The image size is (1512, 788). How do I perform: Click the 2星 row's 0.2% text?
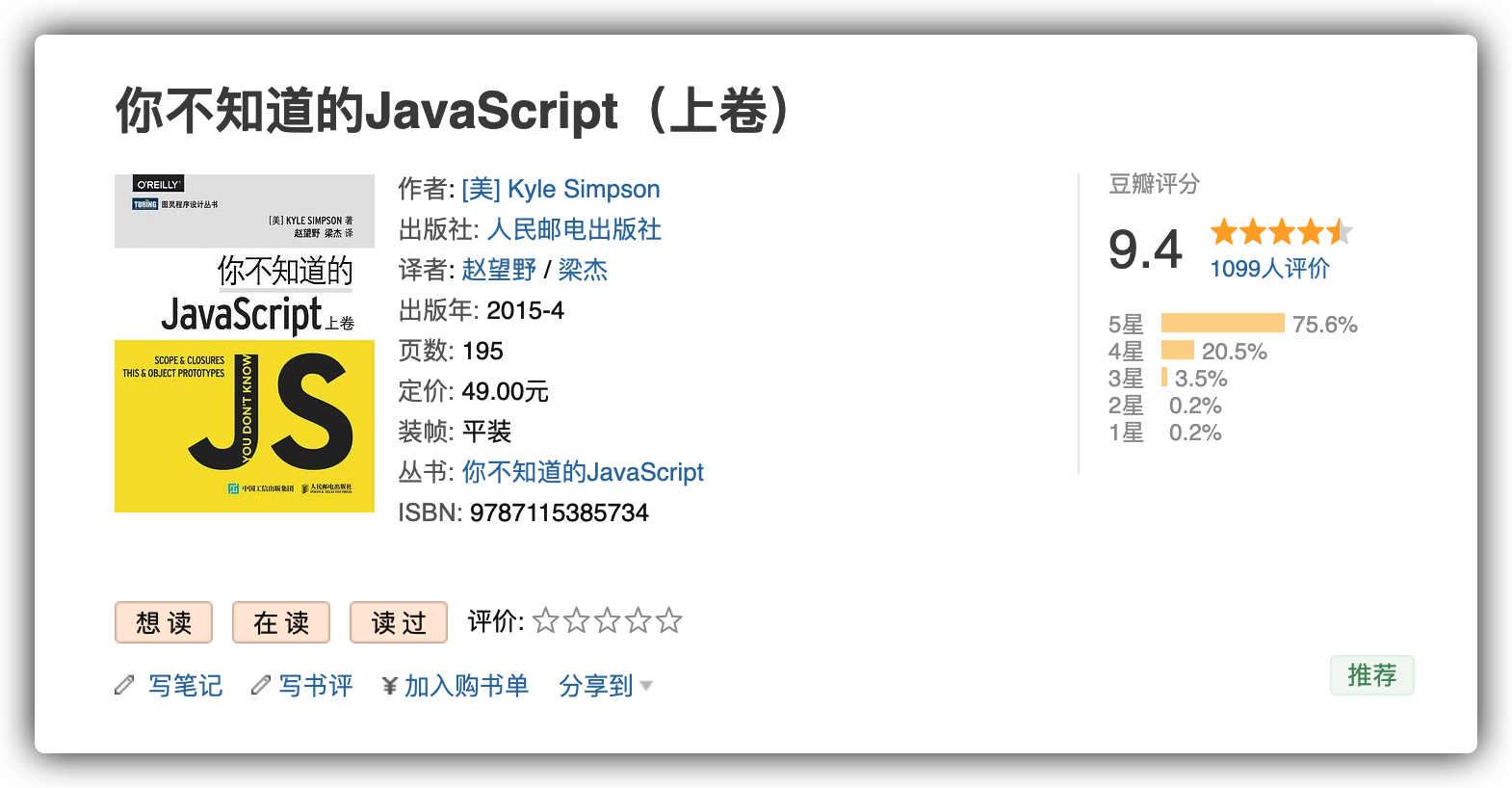coord(1195,406)
